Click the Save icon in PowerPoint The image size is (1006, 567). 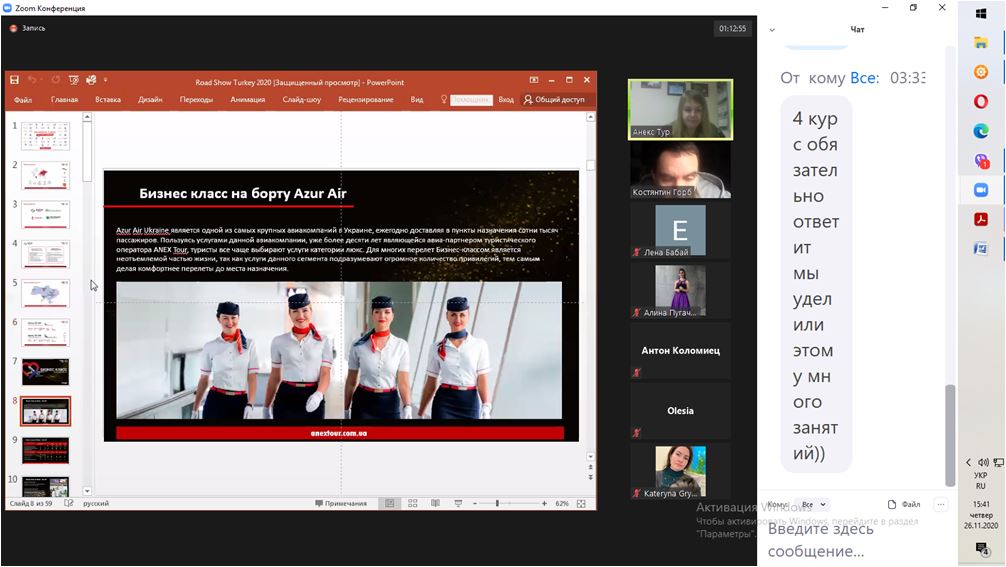pyautogui.click(x=14, y=80)
